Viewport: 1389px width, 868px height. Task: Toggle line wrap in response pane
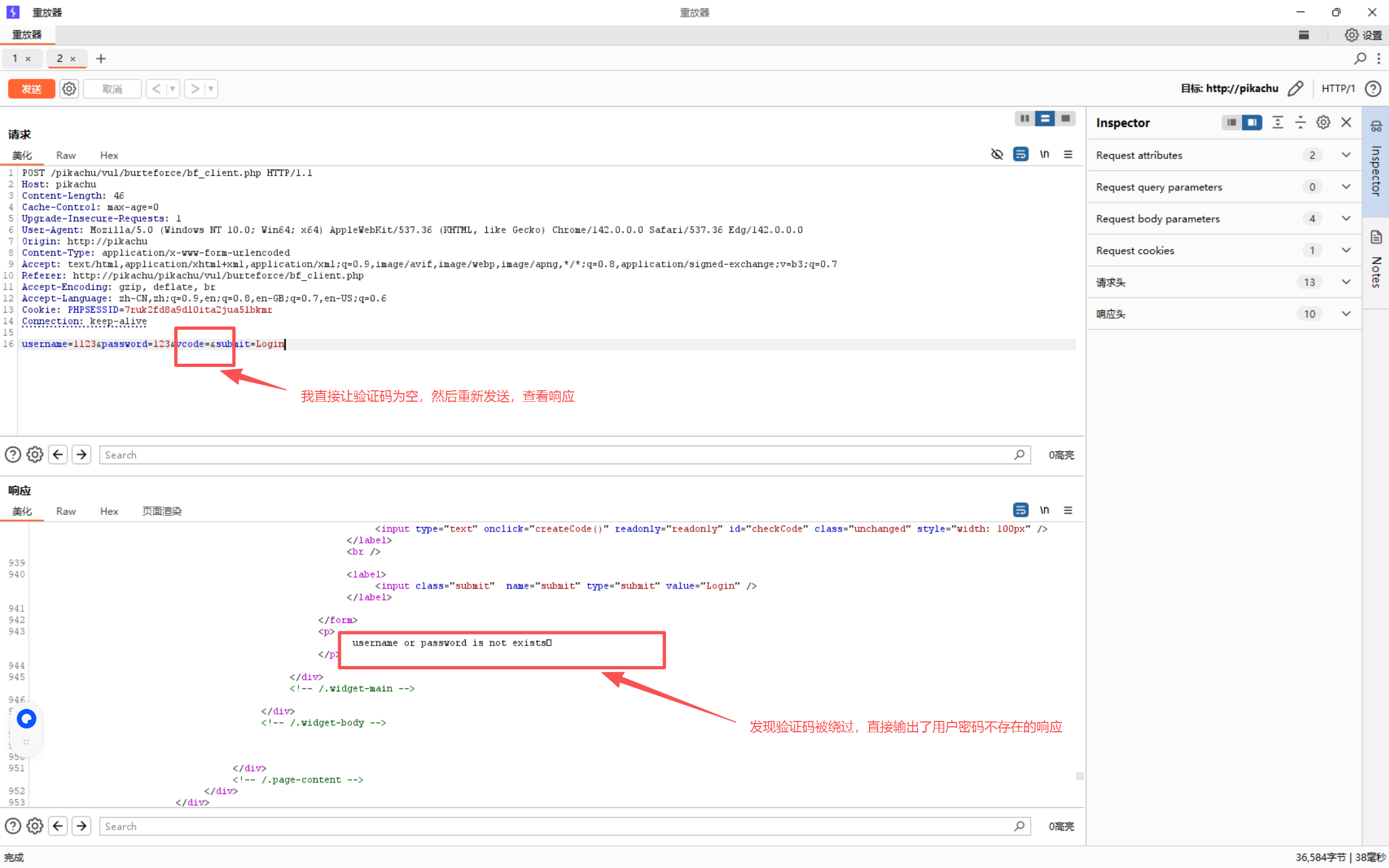tap(1020, 510)
